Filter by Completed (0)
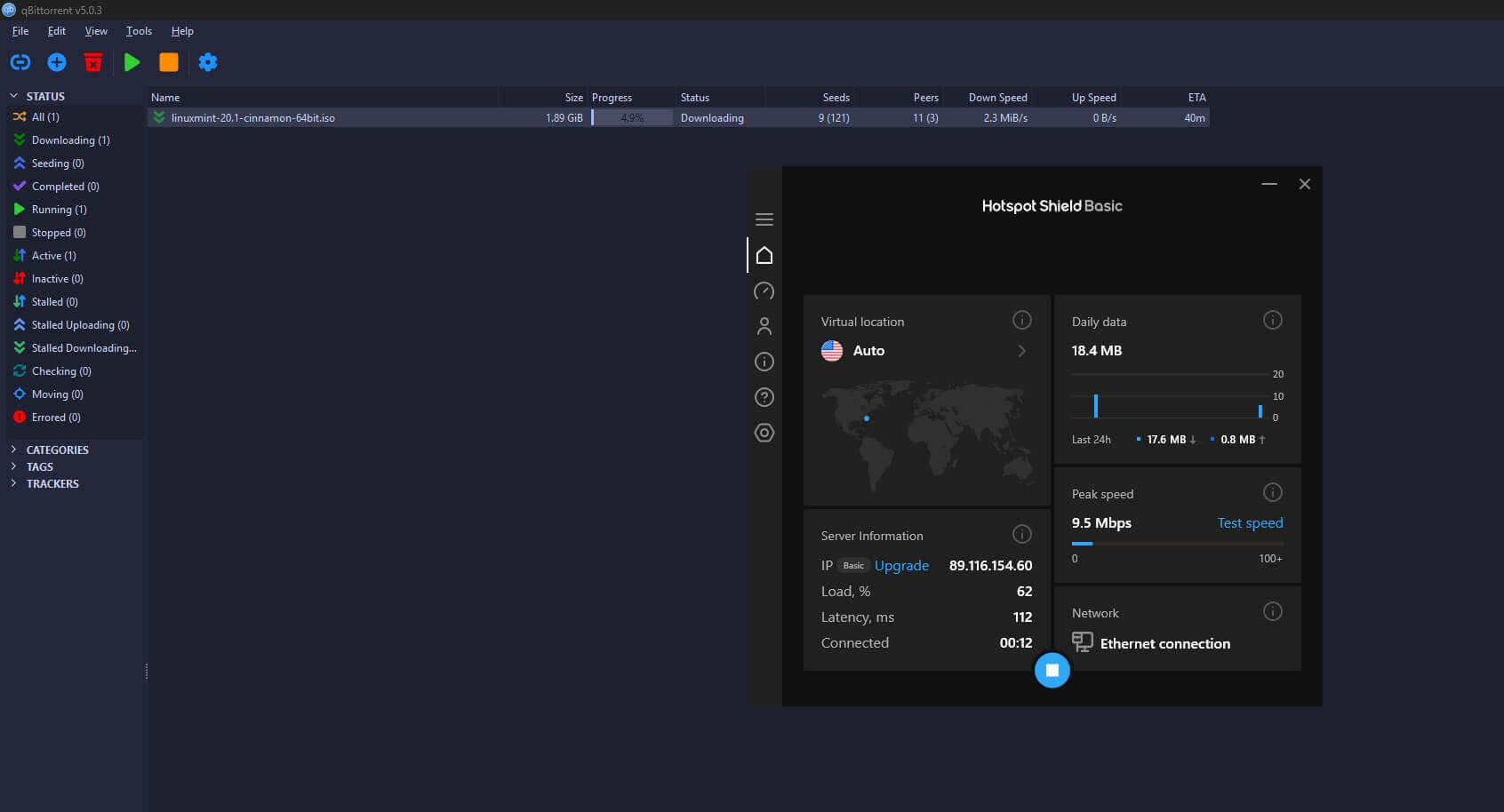1504x812 pixels. 75,187
